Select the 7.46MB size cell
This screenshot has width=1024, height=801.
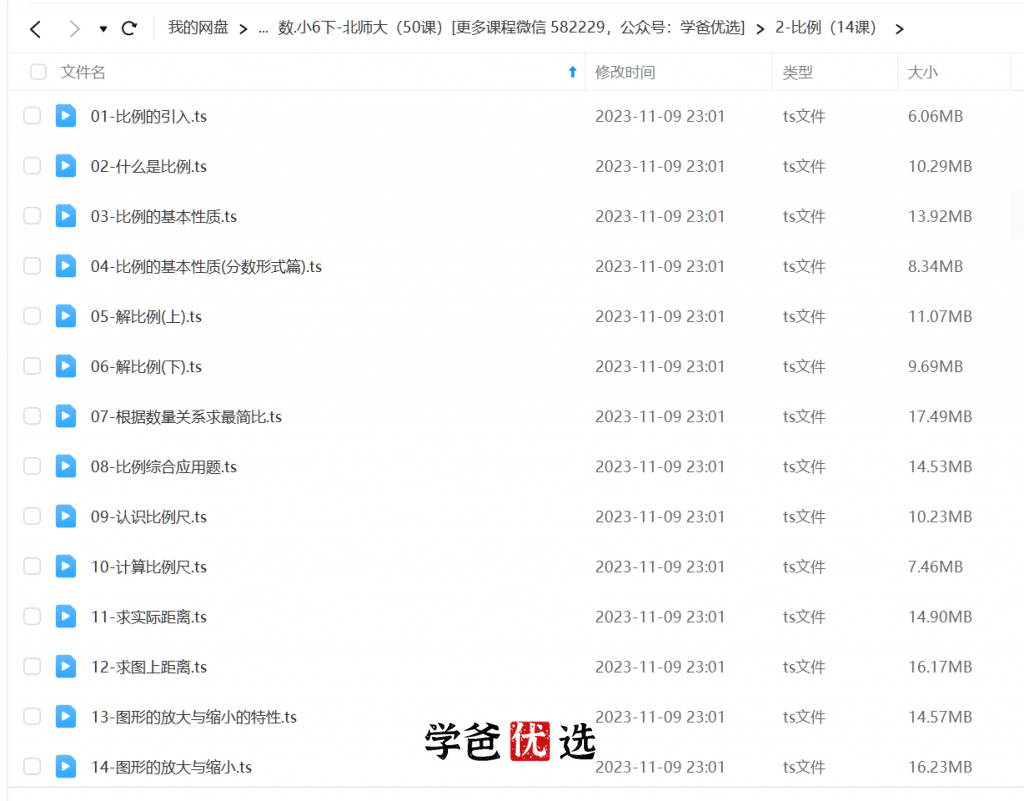pyautogui.click(x=935, y=567)
